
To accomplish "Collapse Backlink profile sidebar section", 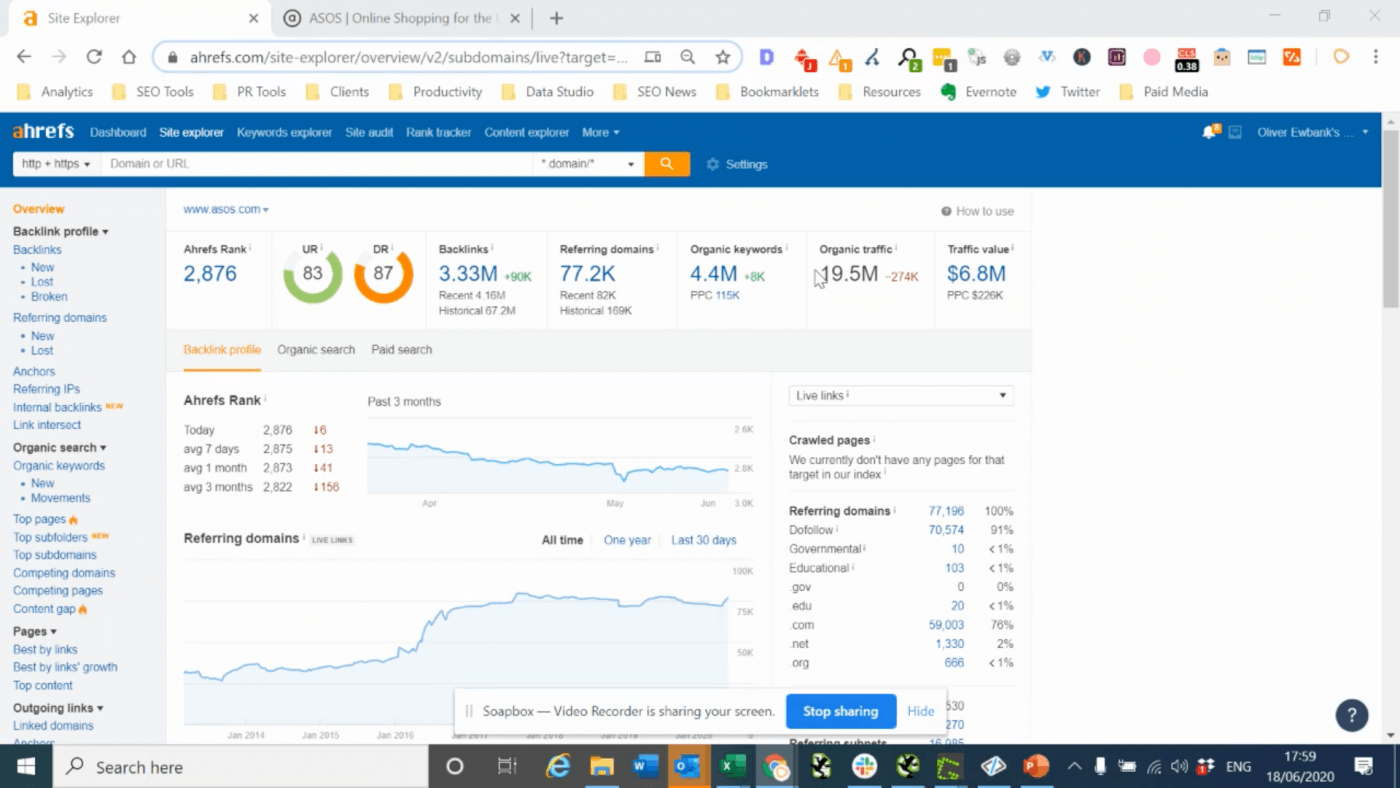I will tap(60, 231).
